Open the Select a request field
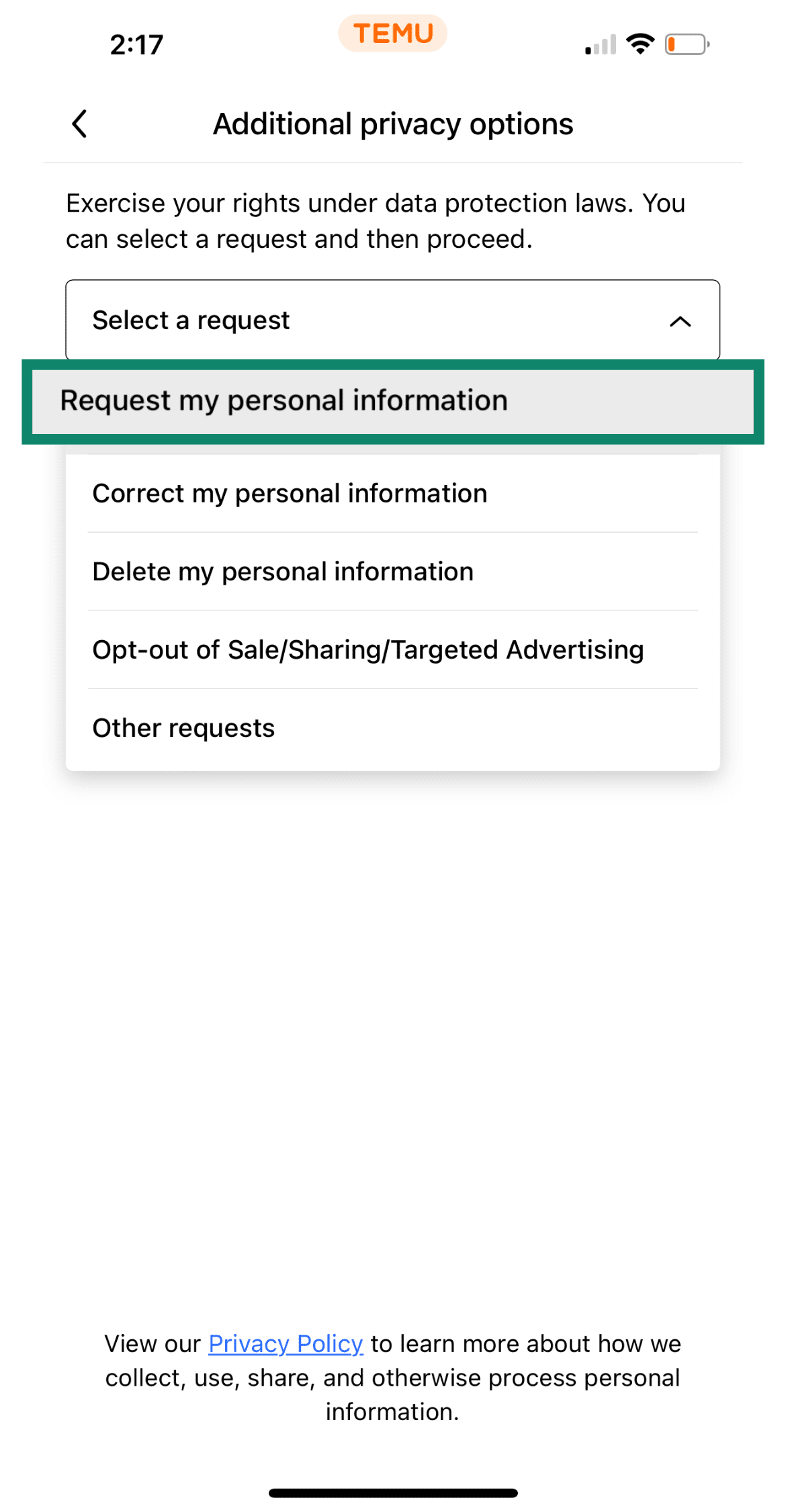 392,320
